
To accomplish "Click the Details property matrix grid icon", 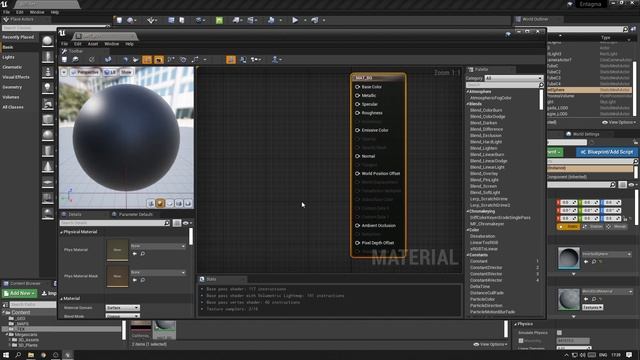I will pyautogui.click(x=177, y=223).
